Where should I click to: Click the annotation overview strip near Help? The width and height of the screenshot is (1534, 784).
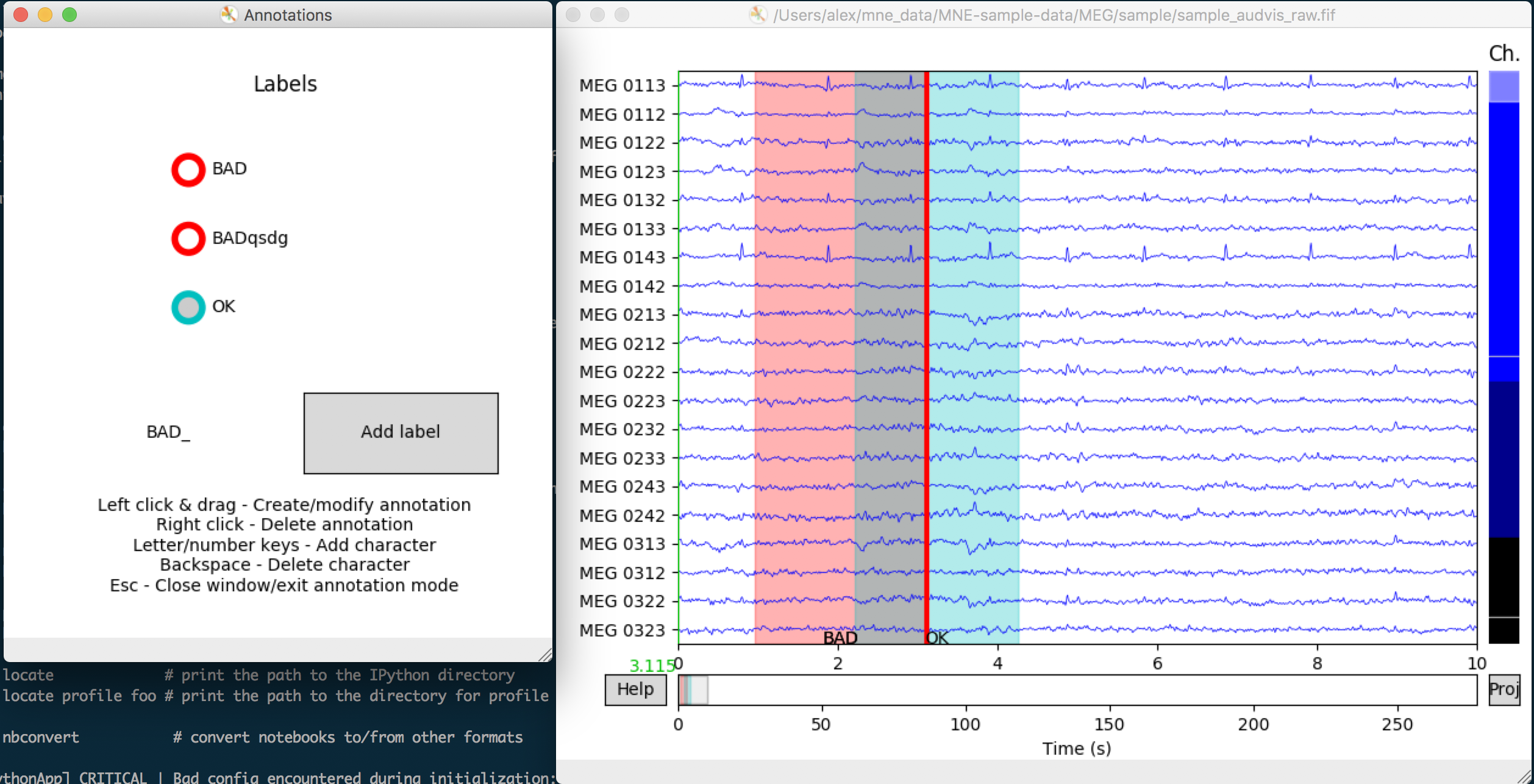click(687, 689)
